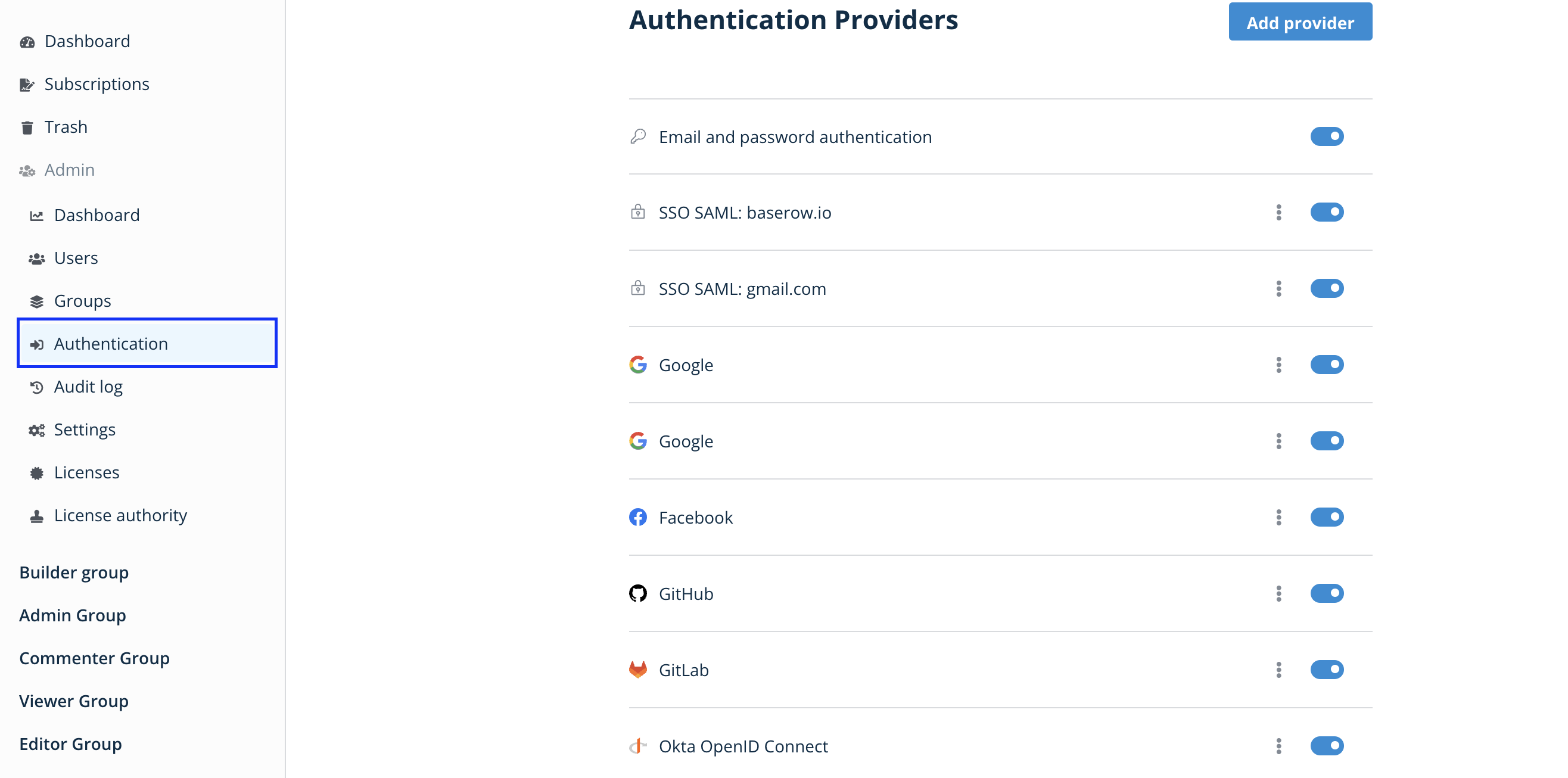Click the Trash bin icon in sidebar

coord(27,127)
